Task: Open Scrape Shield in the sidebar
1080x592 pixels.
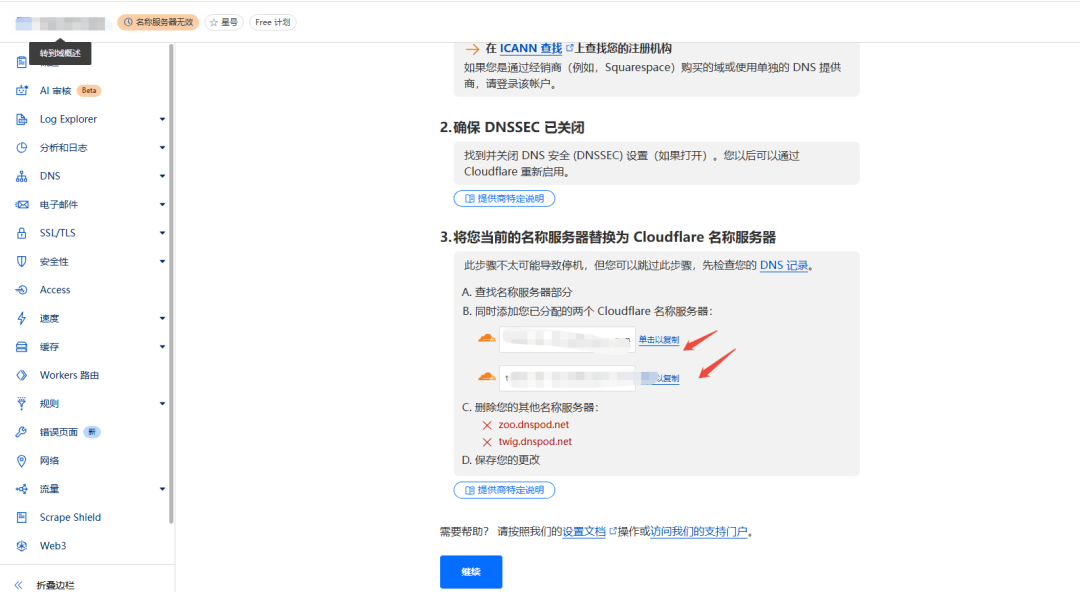Action: pos(70,518)
